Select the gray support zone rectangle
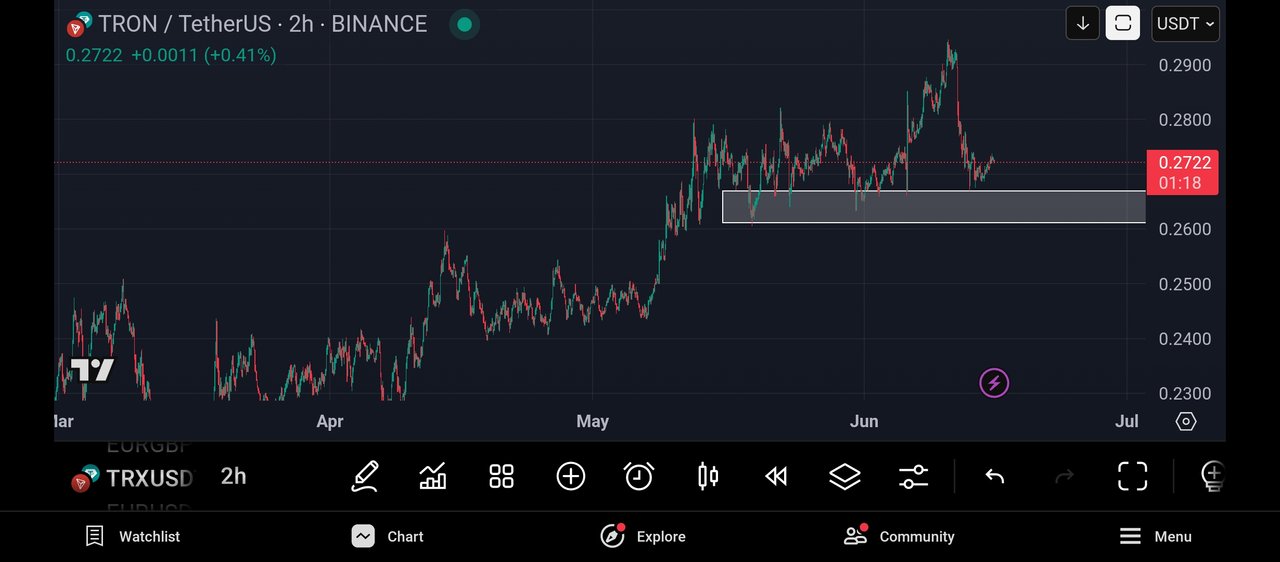 tap(934, 206)
